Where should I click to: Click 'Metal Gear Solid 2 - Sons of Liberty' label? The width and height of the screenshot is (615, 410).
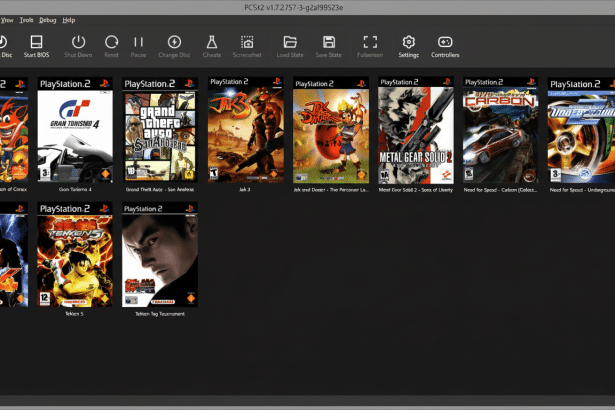click(x=416, y=190)
